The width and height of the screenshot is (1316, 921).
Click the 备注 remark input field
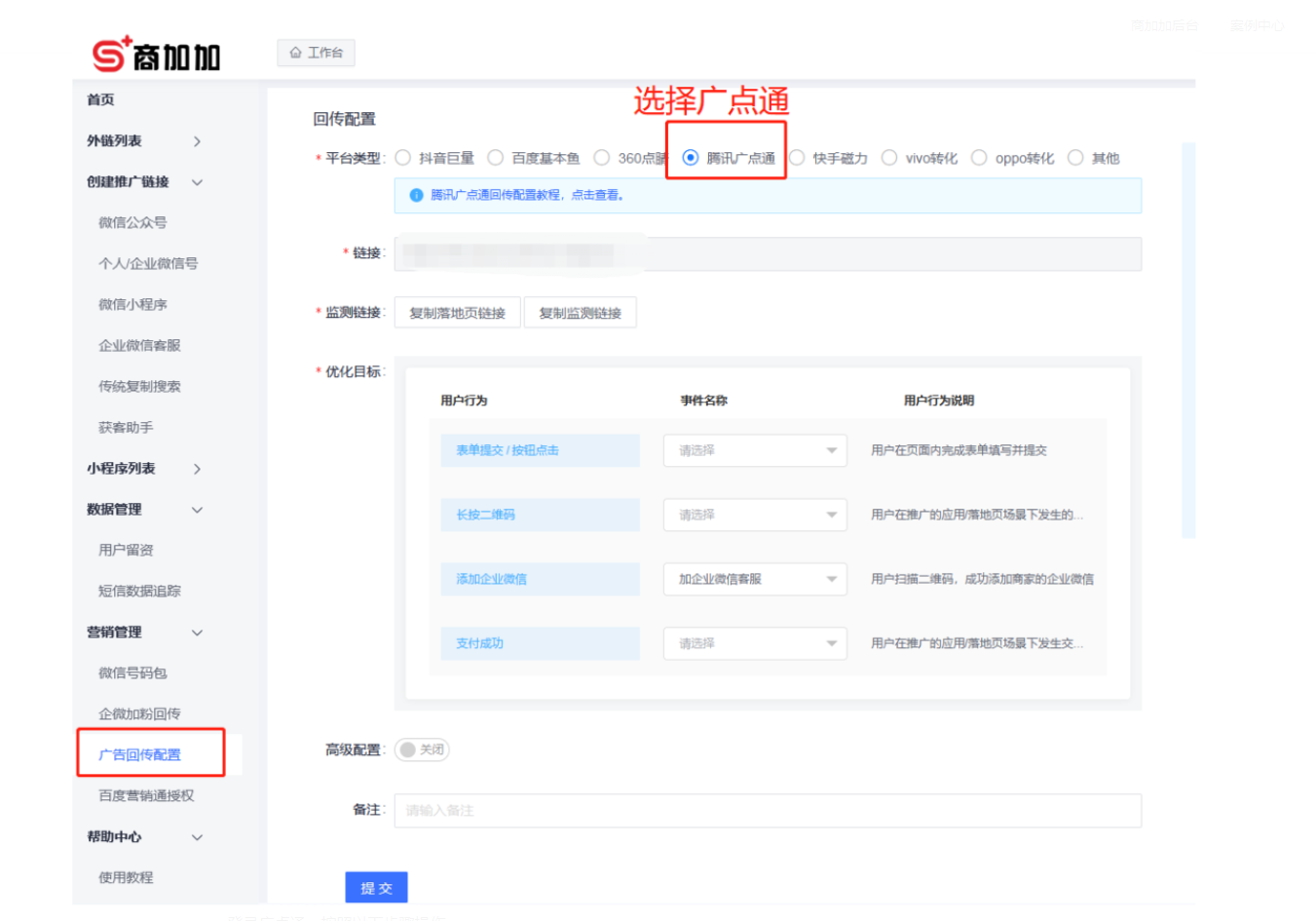(x=767, y=811)
